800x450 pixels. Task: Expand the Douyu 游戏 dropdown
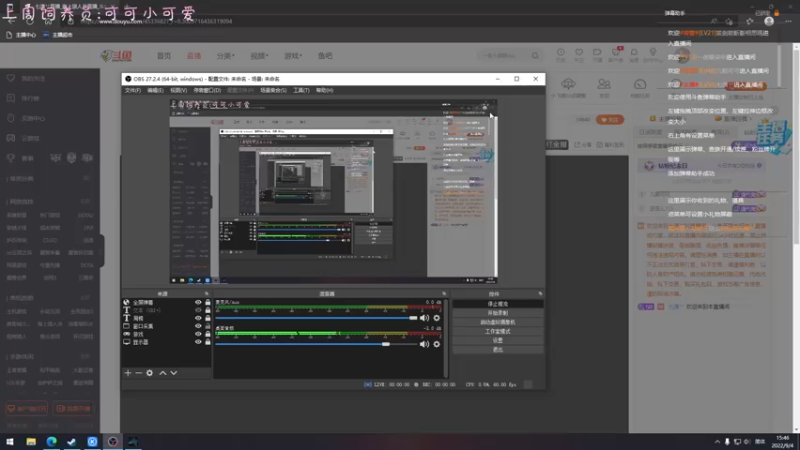[x=293, y=56]
